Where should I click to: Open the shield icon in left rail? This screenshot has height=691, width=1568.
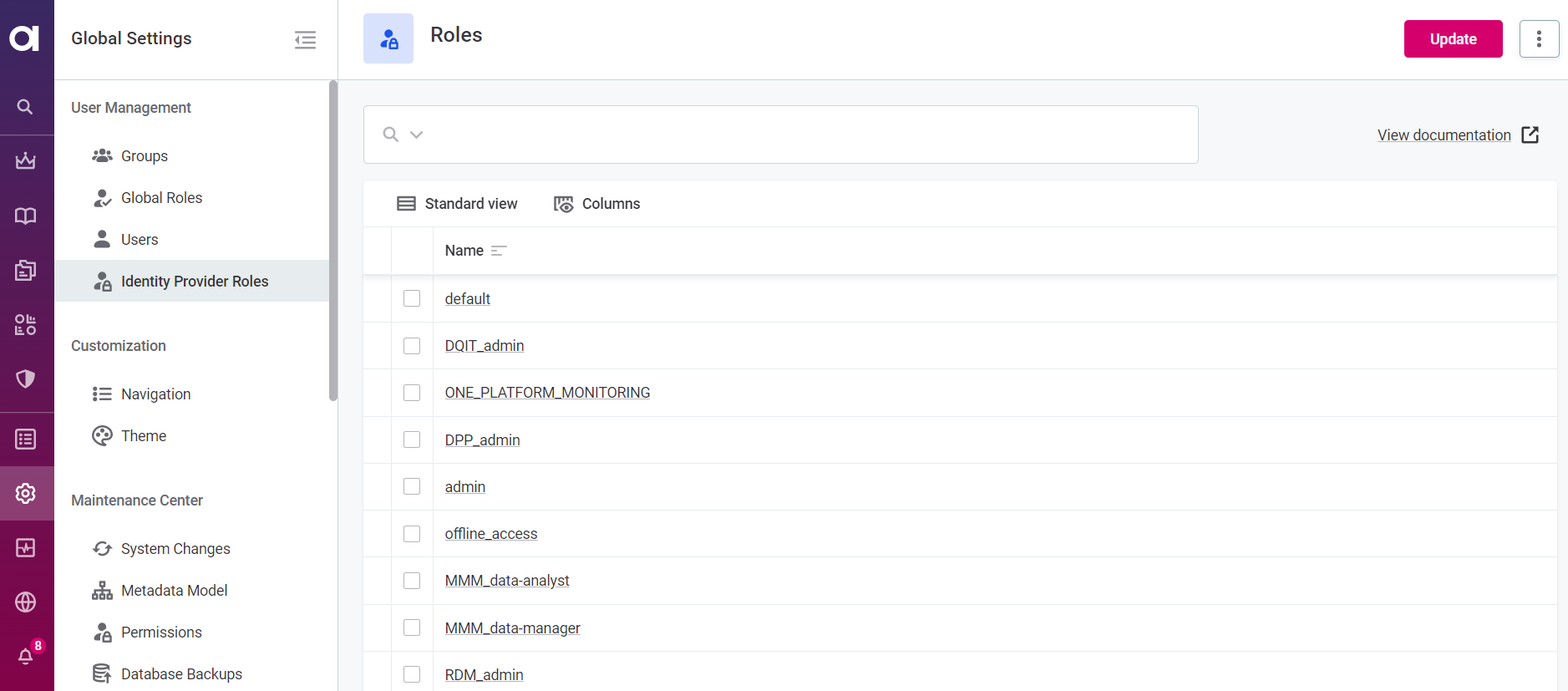[x=26, y=379]
